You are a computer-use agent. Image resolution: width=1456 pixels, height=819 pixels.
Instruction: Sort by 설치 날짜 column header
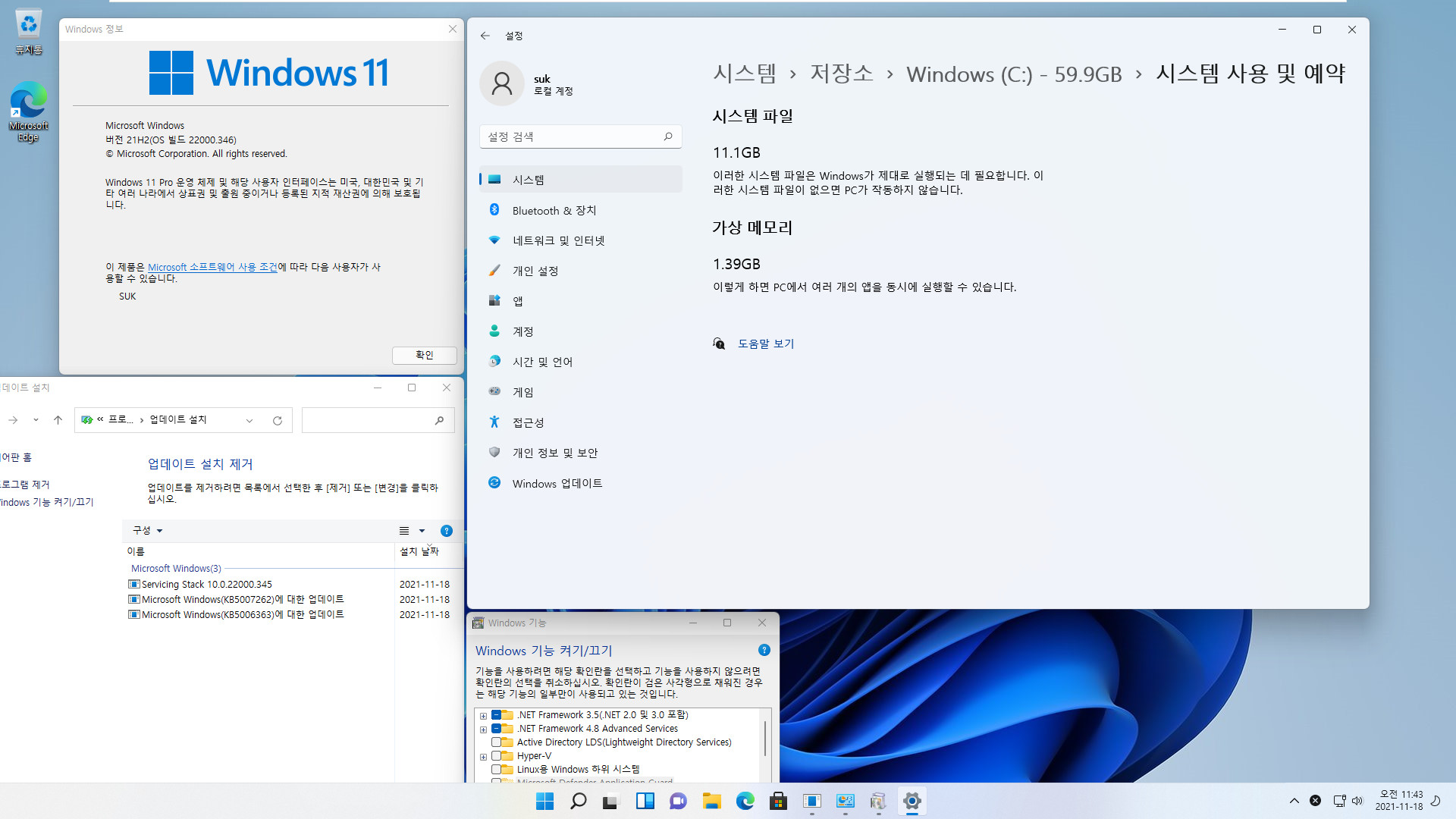(x=419, y=551)
